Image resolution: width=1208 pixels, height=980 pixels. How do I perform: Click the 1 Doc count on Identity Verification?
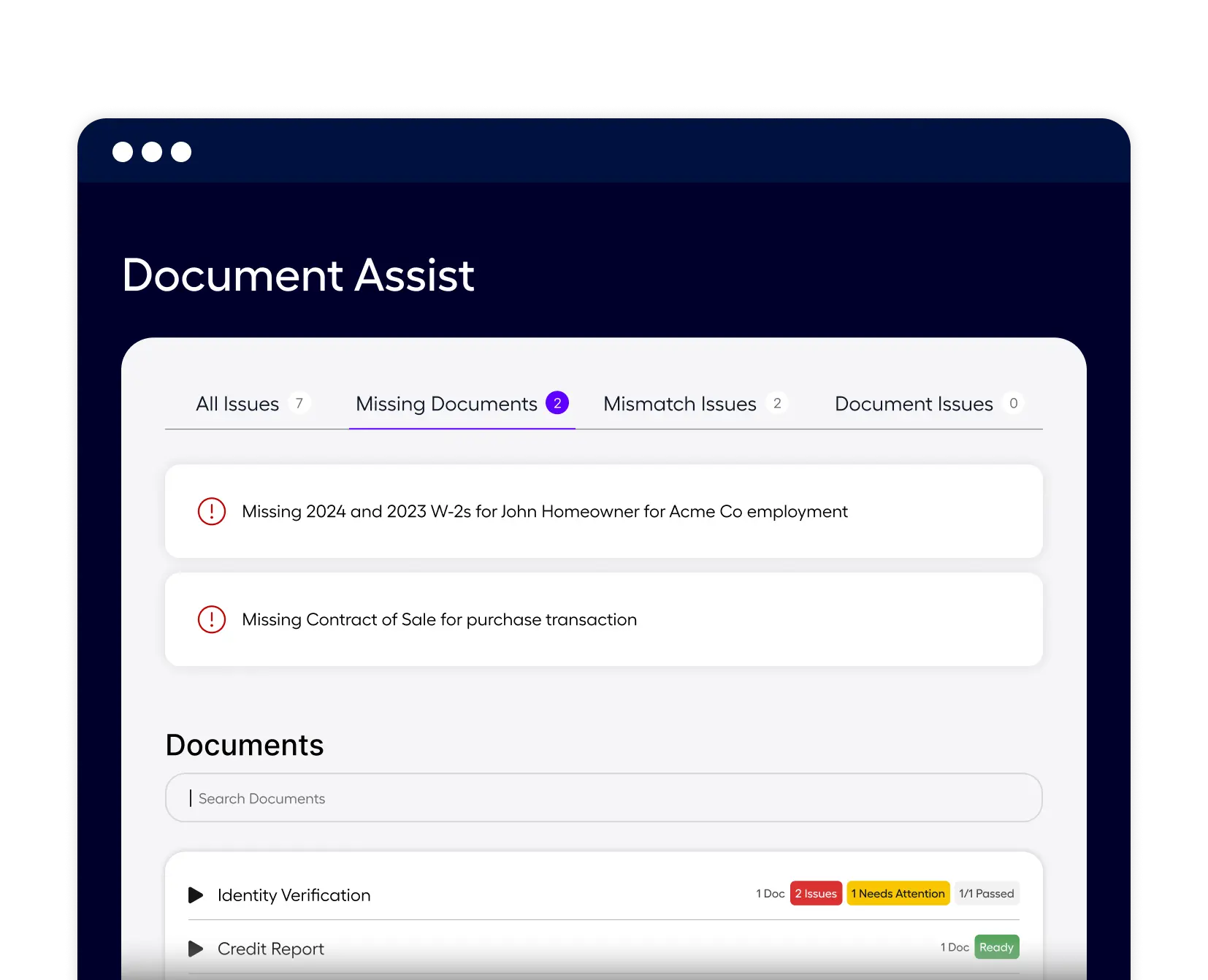771,894
